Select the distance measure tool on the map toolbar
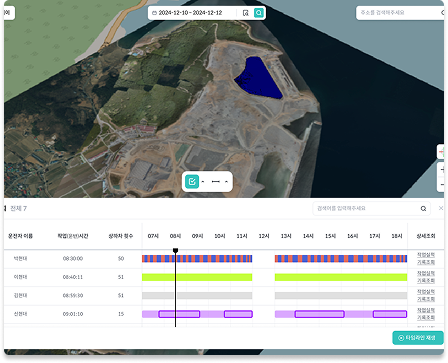The height and width of the screenshot is (363, 448). pyautogui.click(x=216, y=182)
